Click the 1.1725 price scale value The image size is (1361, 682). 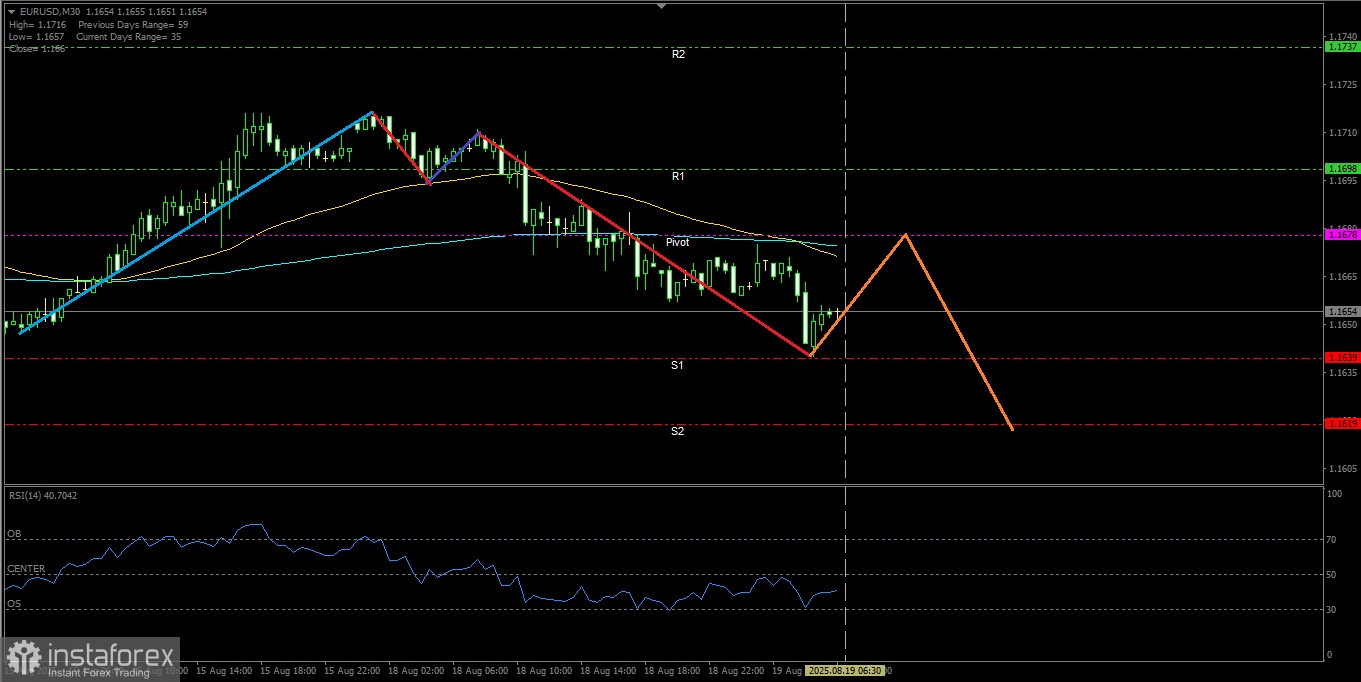coord(1342,84)
